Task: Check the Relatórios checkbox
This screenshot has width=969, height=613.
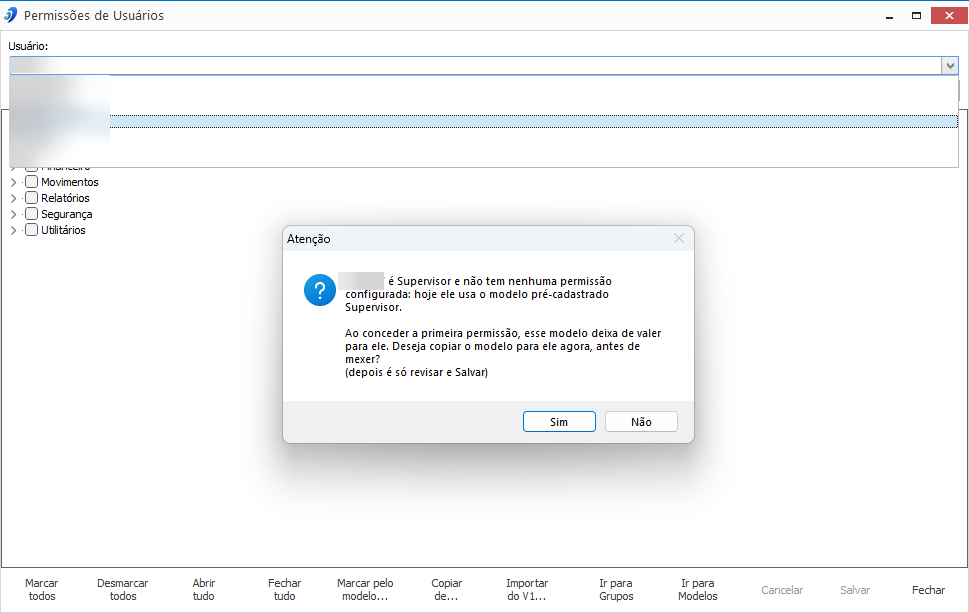Action: 32,198
